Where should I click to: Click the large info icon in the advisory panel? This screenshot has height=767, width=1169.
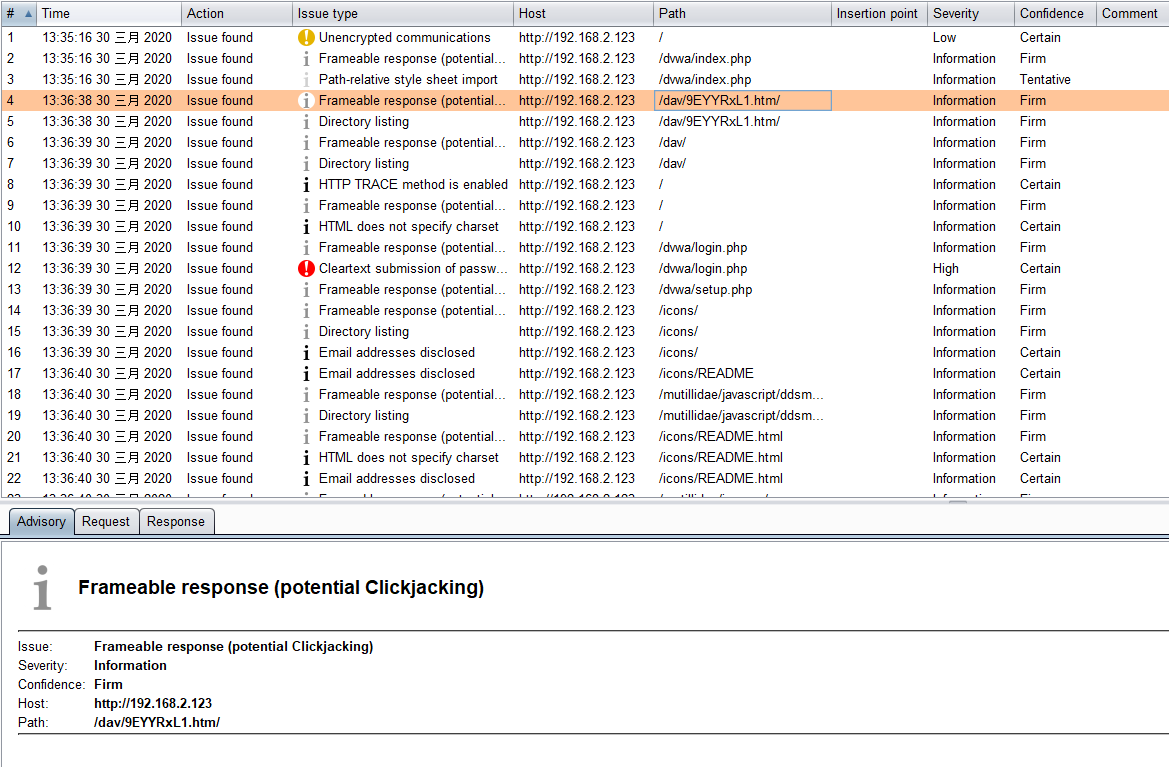pyautogui.click(x=42, y=588)
